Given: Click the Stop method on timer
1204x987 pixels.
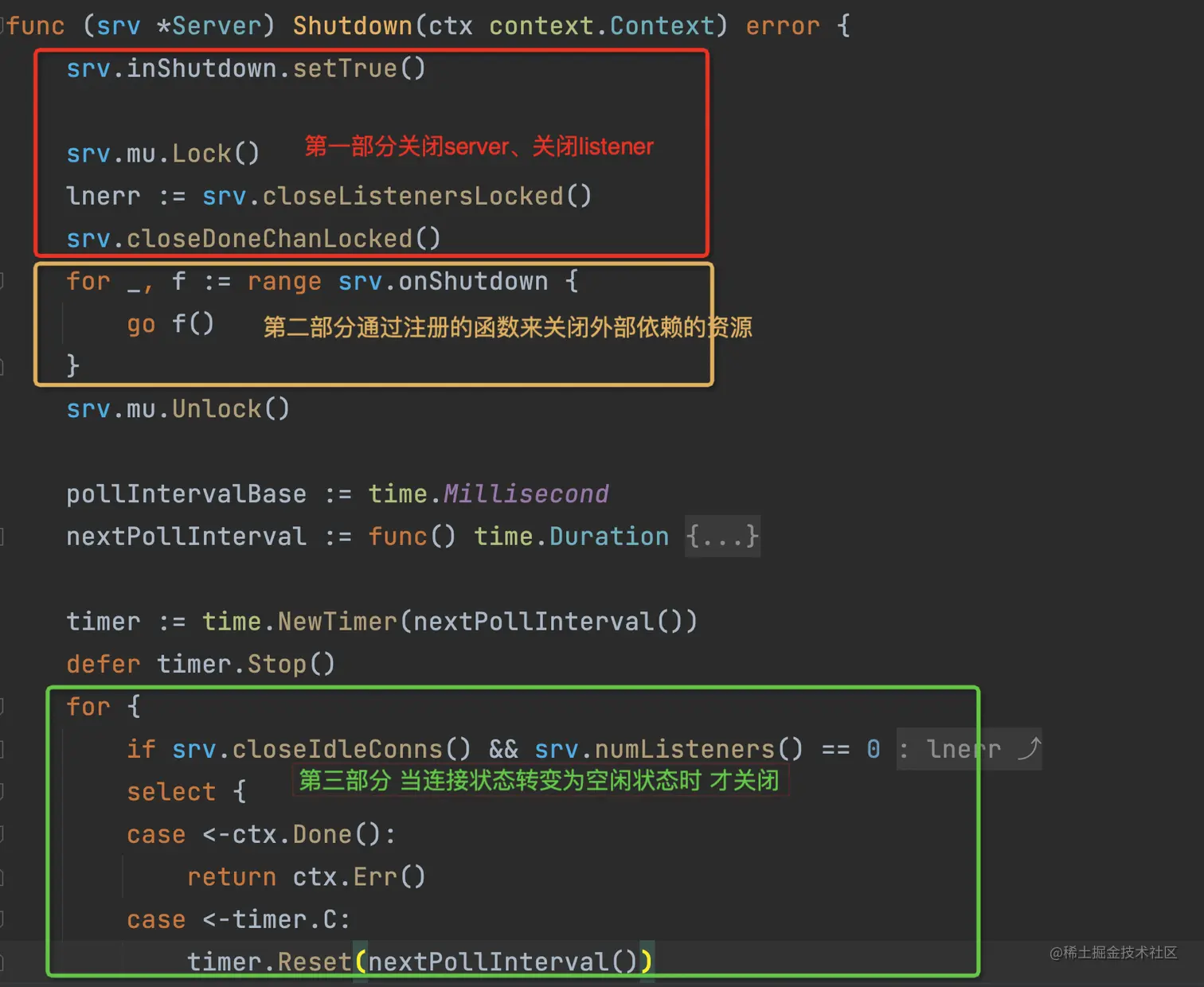Looking at the screenshot, I should click(277, 664).
